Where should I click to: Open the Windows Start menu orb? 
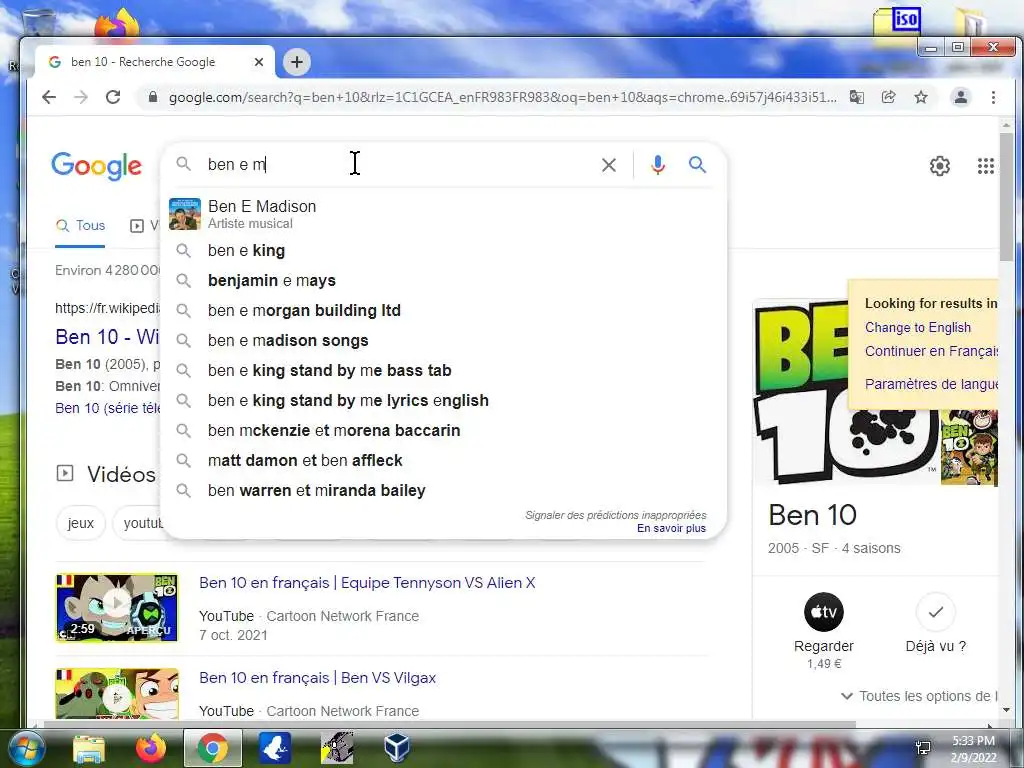(25, 748)
